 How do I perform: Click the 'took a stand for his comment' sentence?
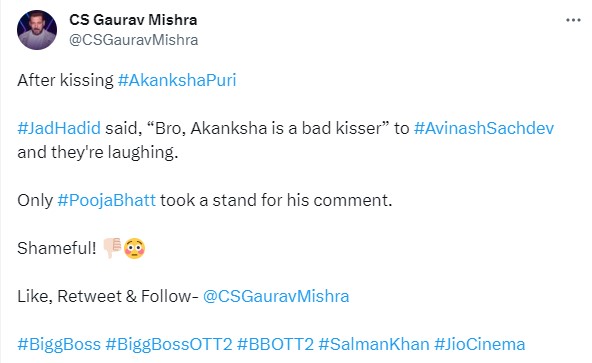tap(276, 200)
